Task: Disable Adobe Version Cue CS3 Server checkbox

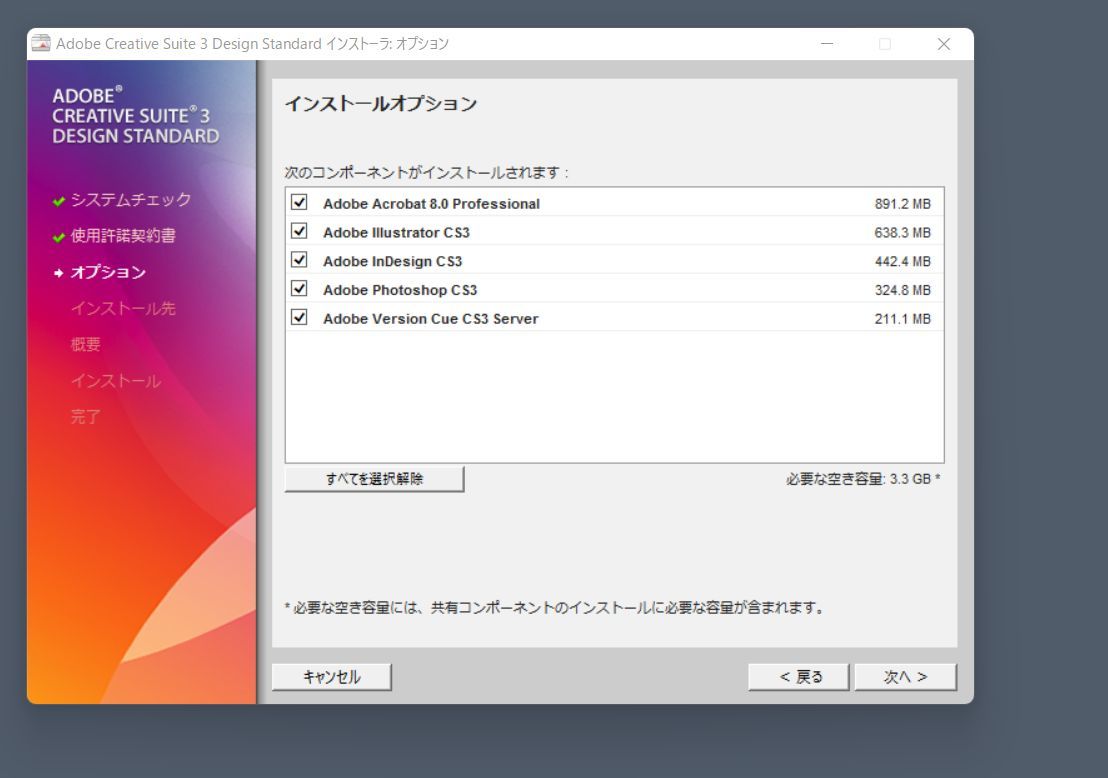Action: point(299,317)
